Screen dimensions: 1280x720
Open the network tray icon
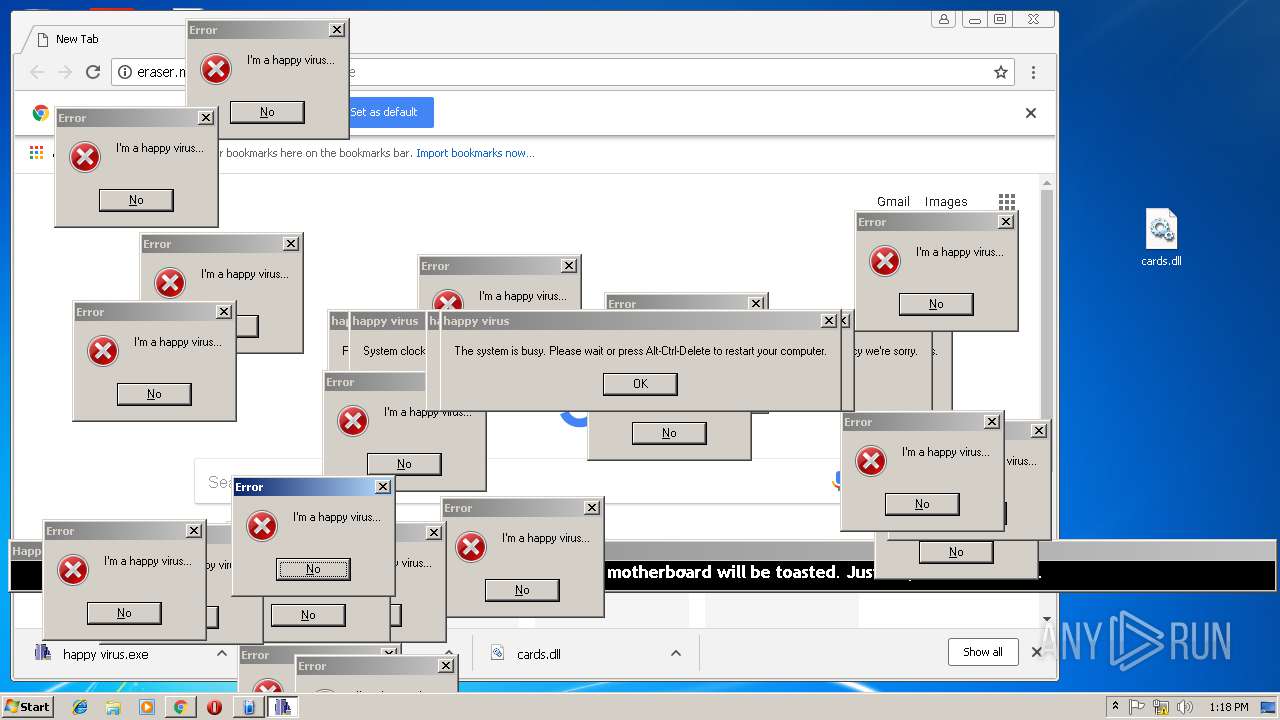(1161, 707)
